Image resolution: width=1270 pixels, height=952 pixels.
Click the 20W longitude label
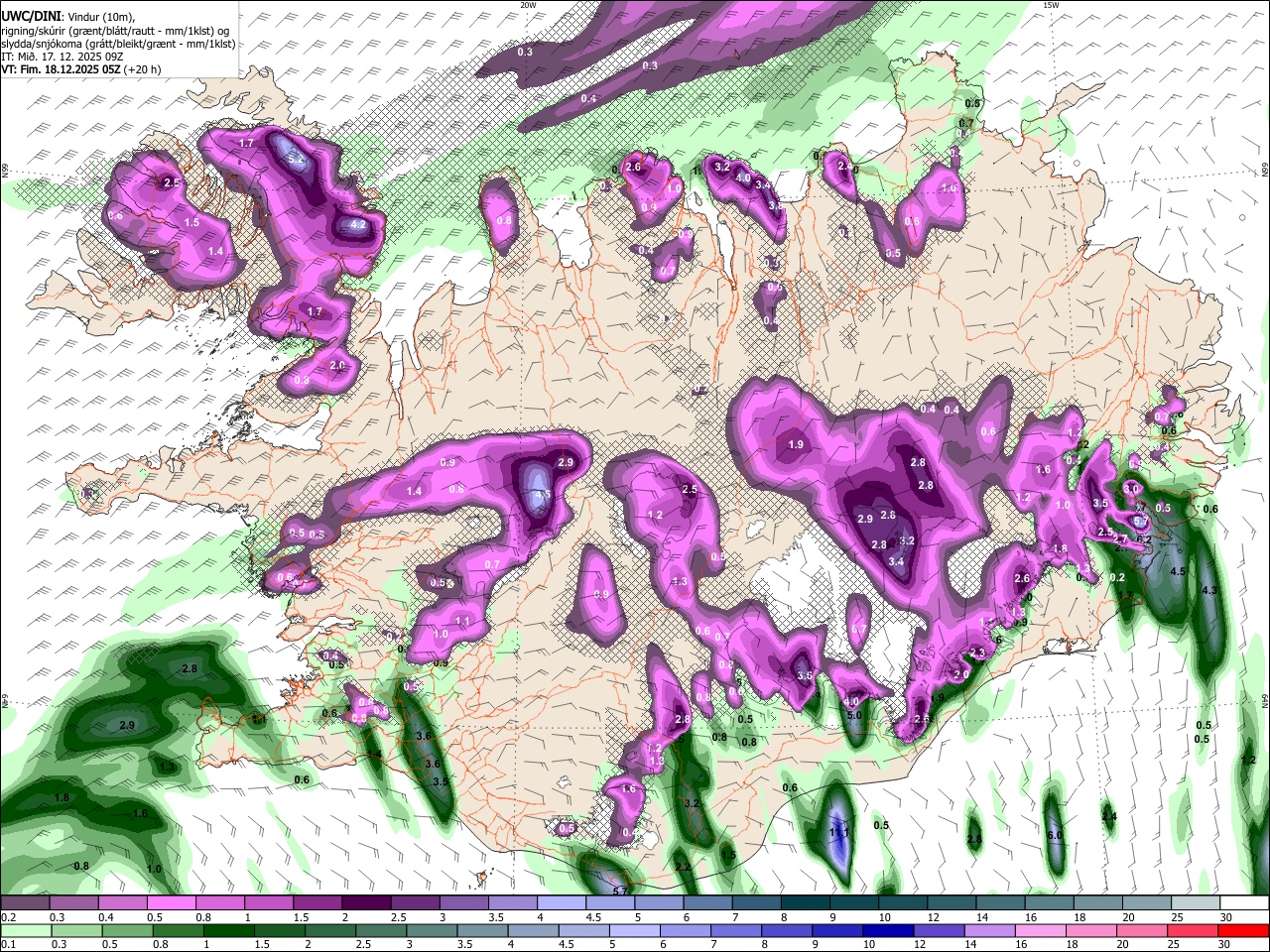click(x=528, y=5)
